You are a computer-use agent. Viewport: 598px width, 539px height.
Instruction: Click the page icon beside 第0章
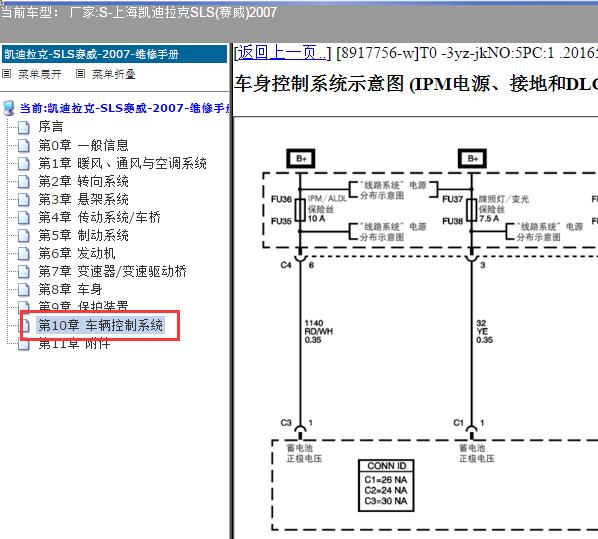tap(24, 146)
